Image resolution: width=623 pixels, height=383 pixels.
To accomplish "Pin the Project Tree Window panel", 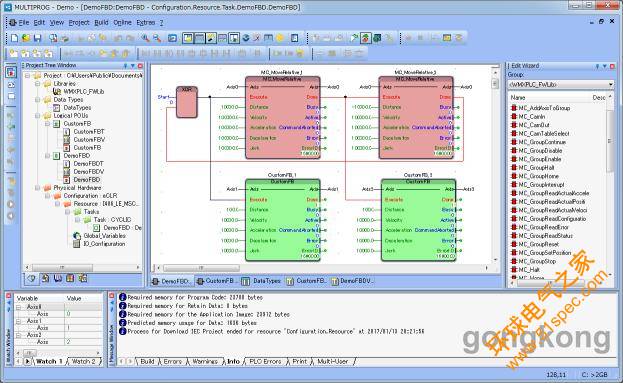I will coord(126,66).
